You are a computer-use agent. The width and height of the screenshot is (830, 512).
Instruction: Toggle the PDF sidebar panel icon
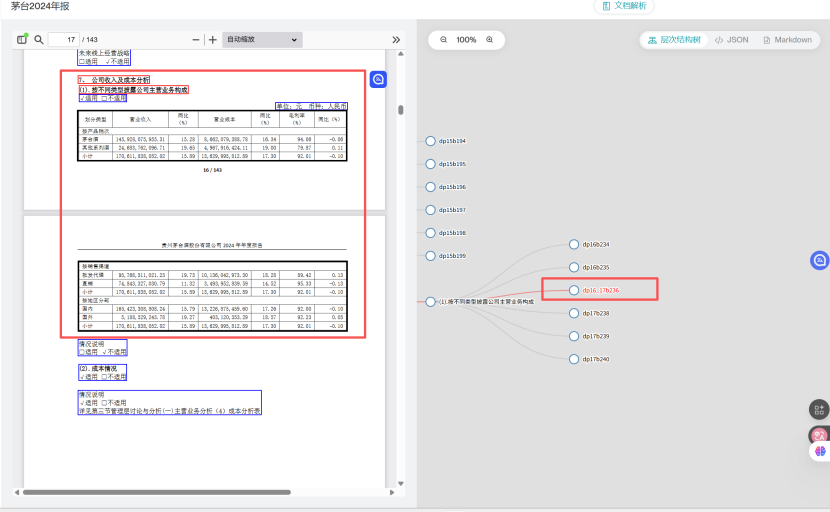(x=21, y=39)
